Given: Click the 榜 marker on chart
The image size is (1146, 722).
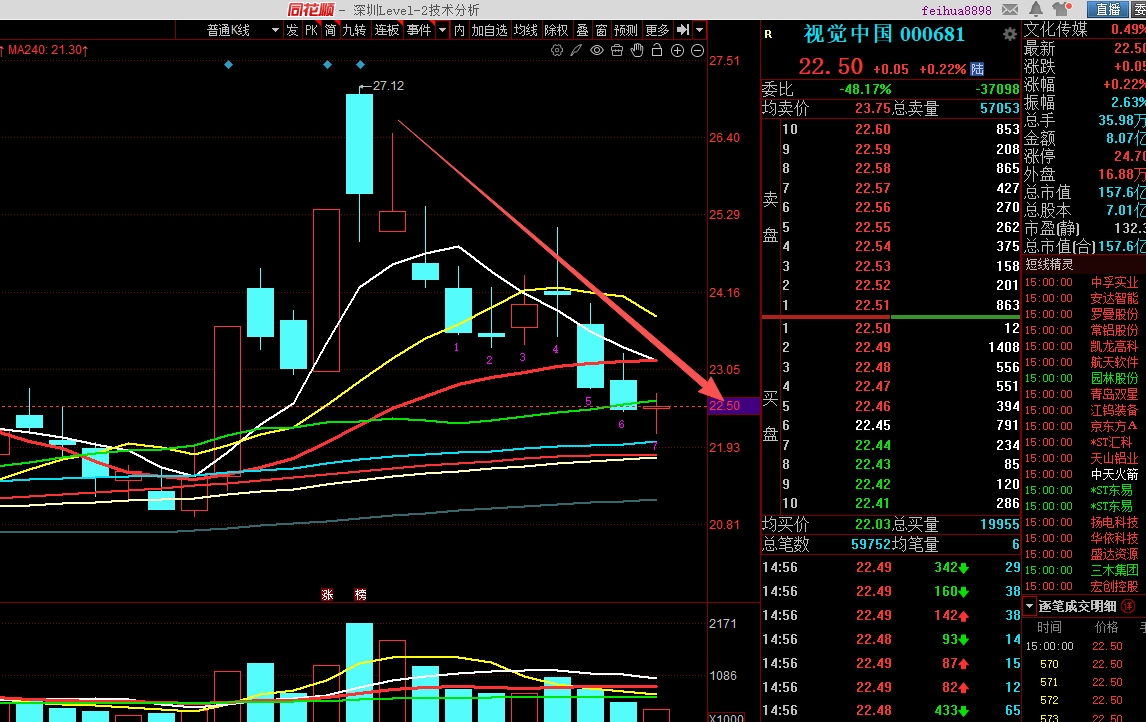Looking at the screenshot, I should tap(360, 594).
